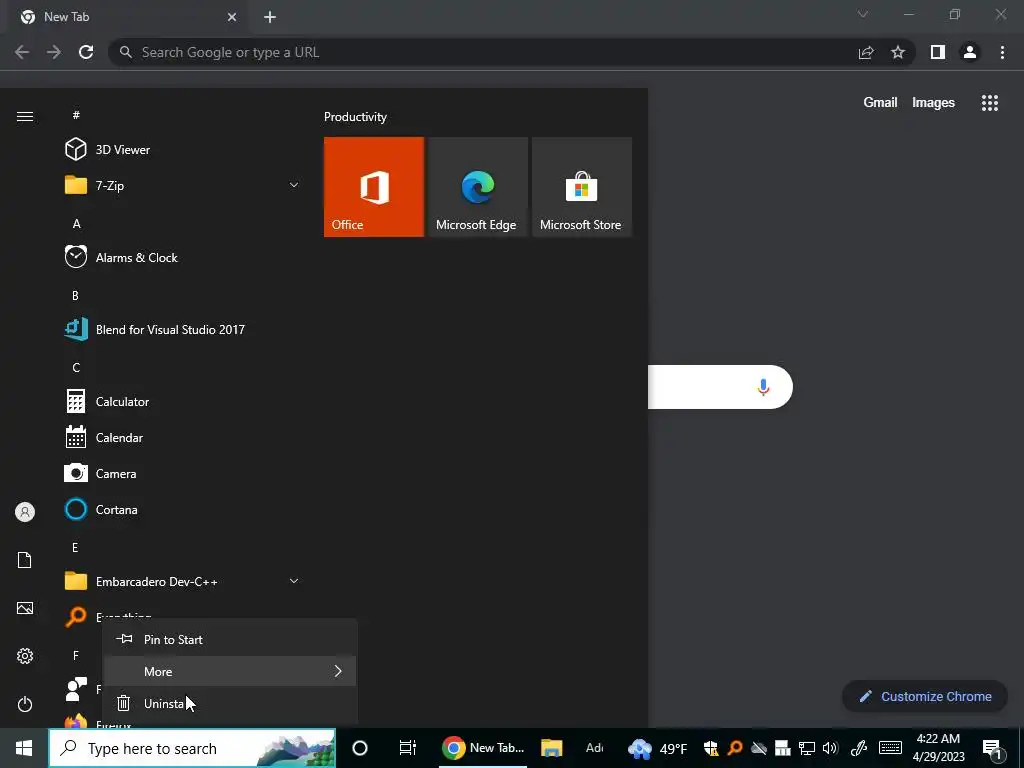
Task: Open network status tray icon
Action: (x=807, y=748)
